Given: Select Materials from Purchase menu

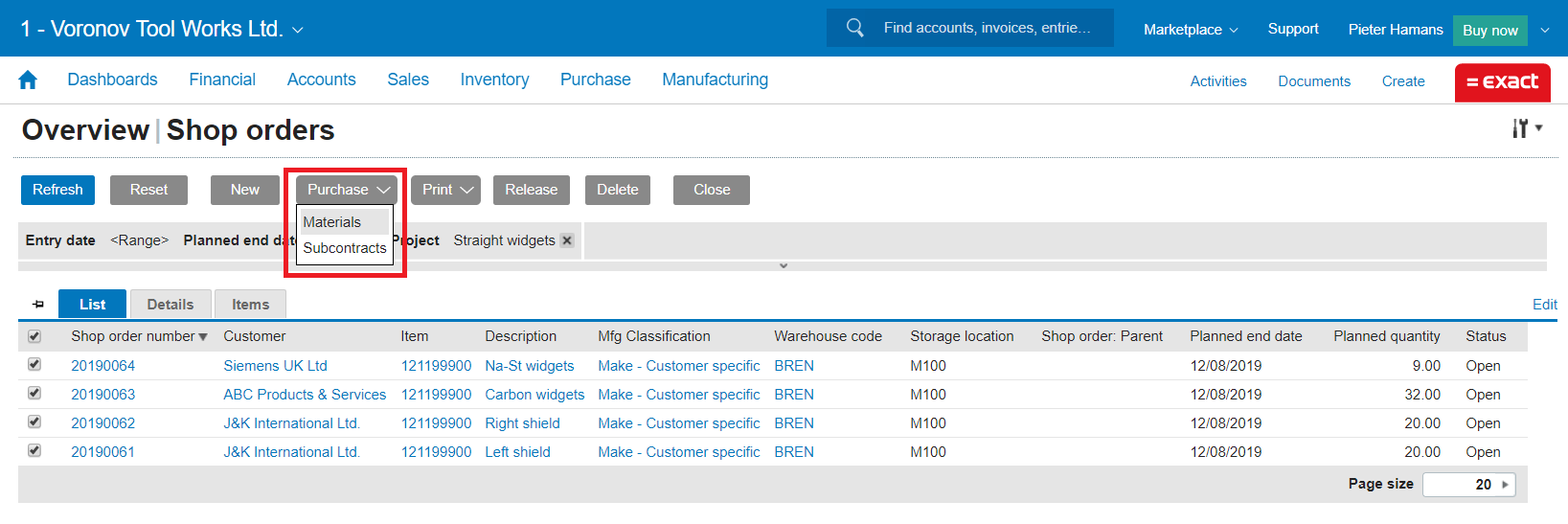Looking at the screenshot, I should [x=332, y=222].
